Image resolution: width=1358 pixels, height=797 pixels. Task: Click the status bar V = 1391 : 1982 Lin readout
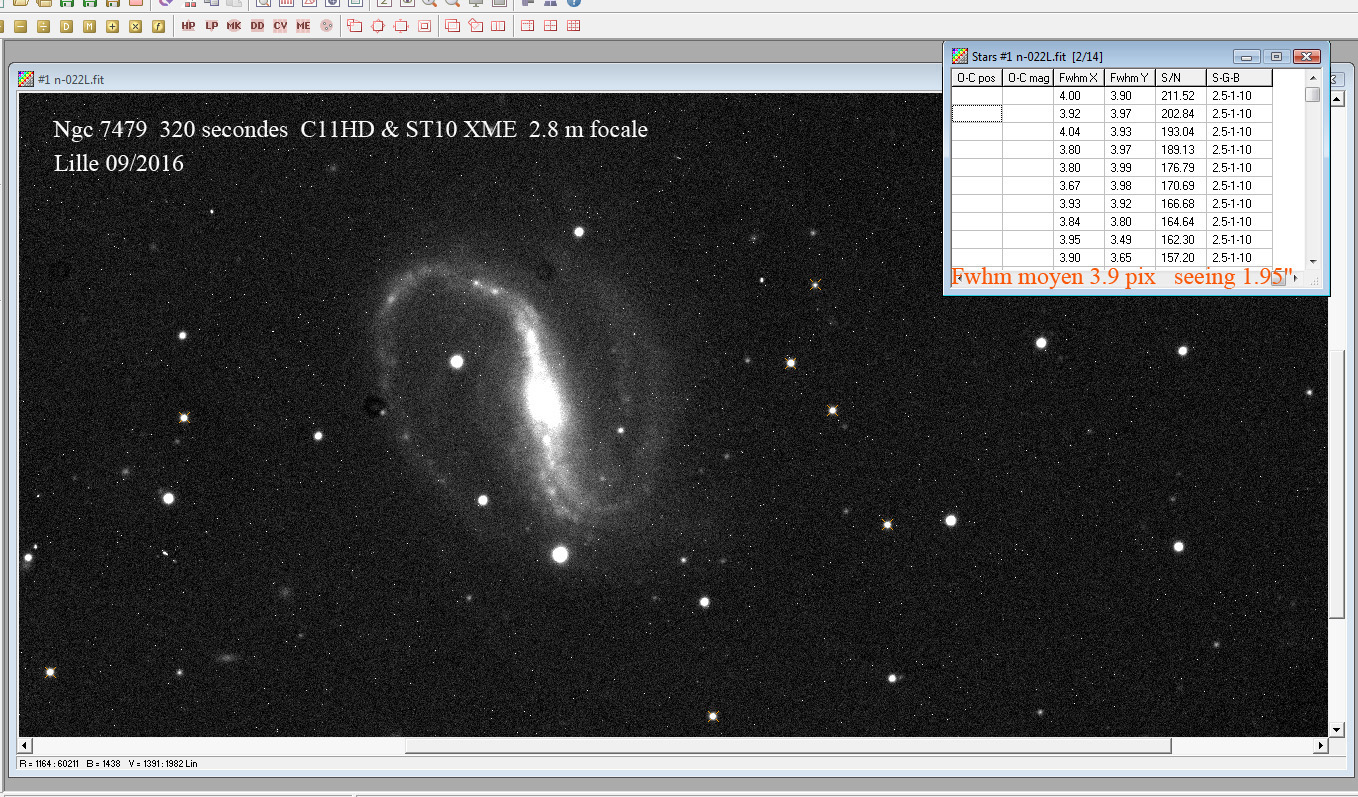pyautogui.click(x=163, y=764)
